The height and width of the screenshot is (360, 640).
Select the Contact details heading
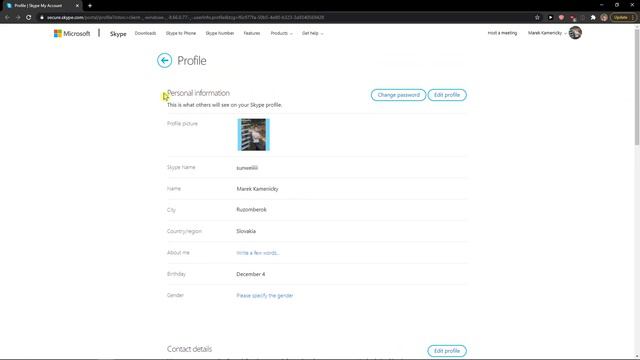[189, 349]
